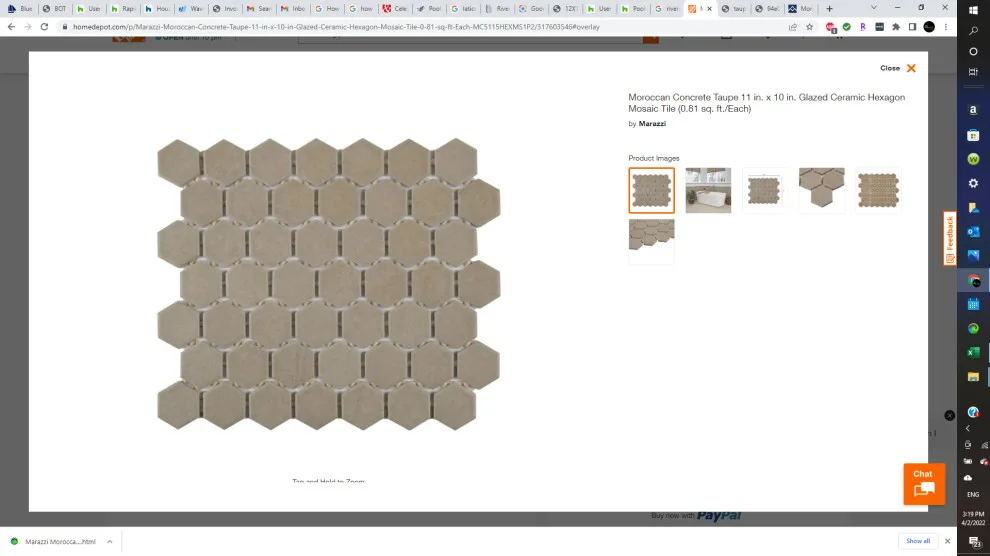Switch to the taup tab

(x=734, y=9)
